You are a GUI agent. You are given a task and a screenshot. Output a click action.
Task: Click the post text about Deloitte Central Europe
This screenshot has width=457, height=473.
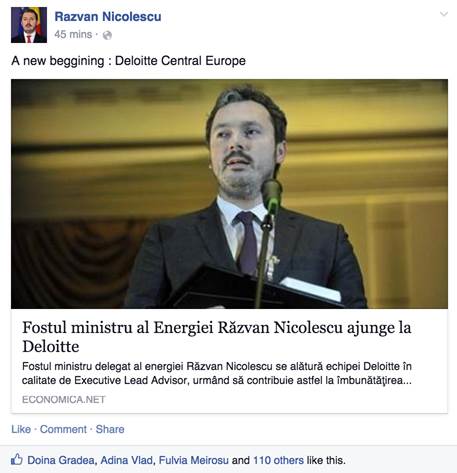[x=128, y=61]
